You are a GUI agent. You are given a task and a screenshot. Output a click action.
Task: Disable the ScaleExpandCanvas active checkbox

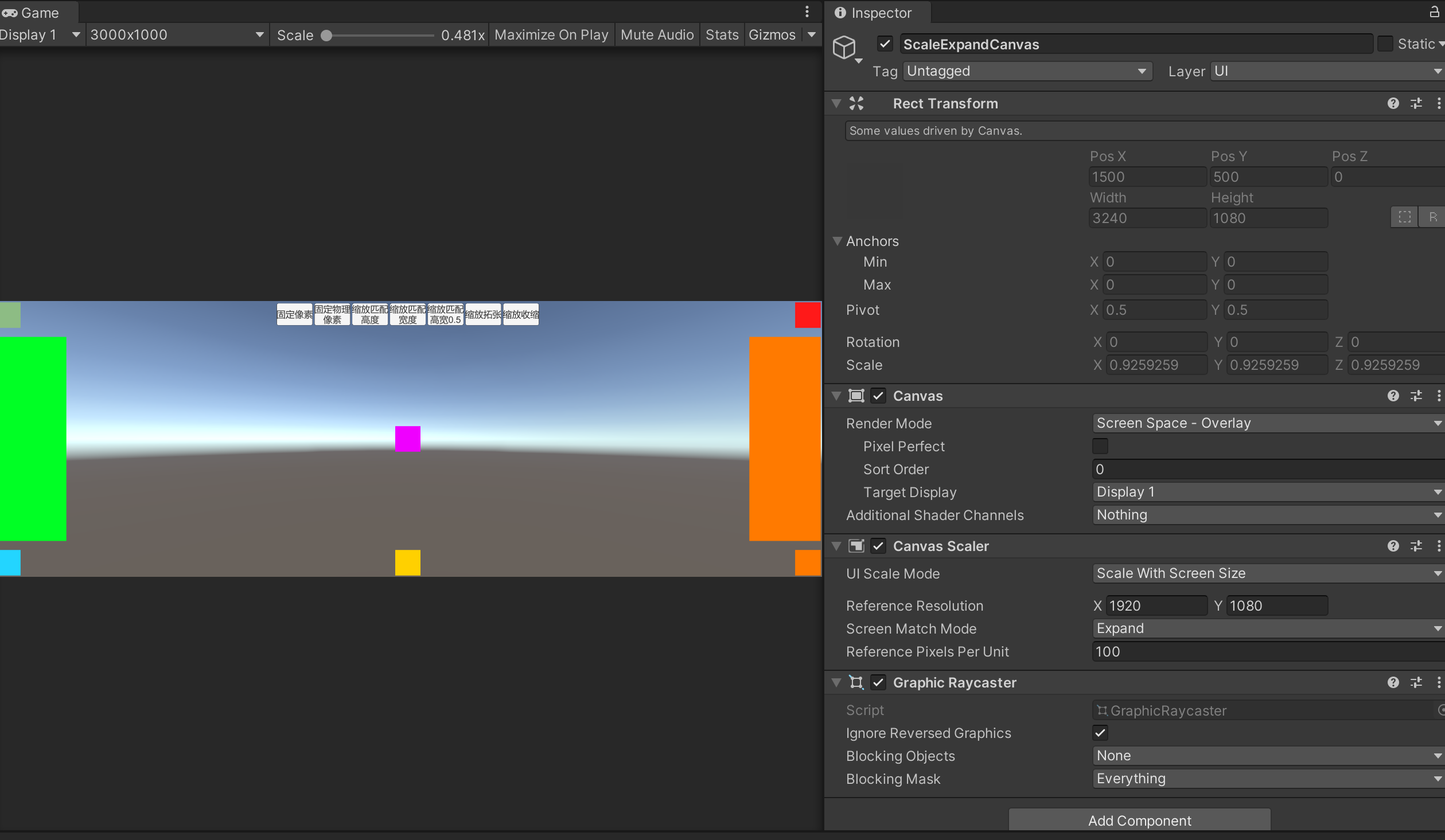(885, 44)
